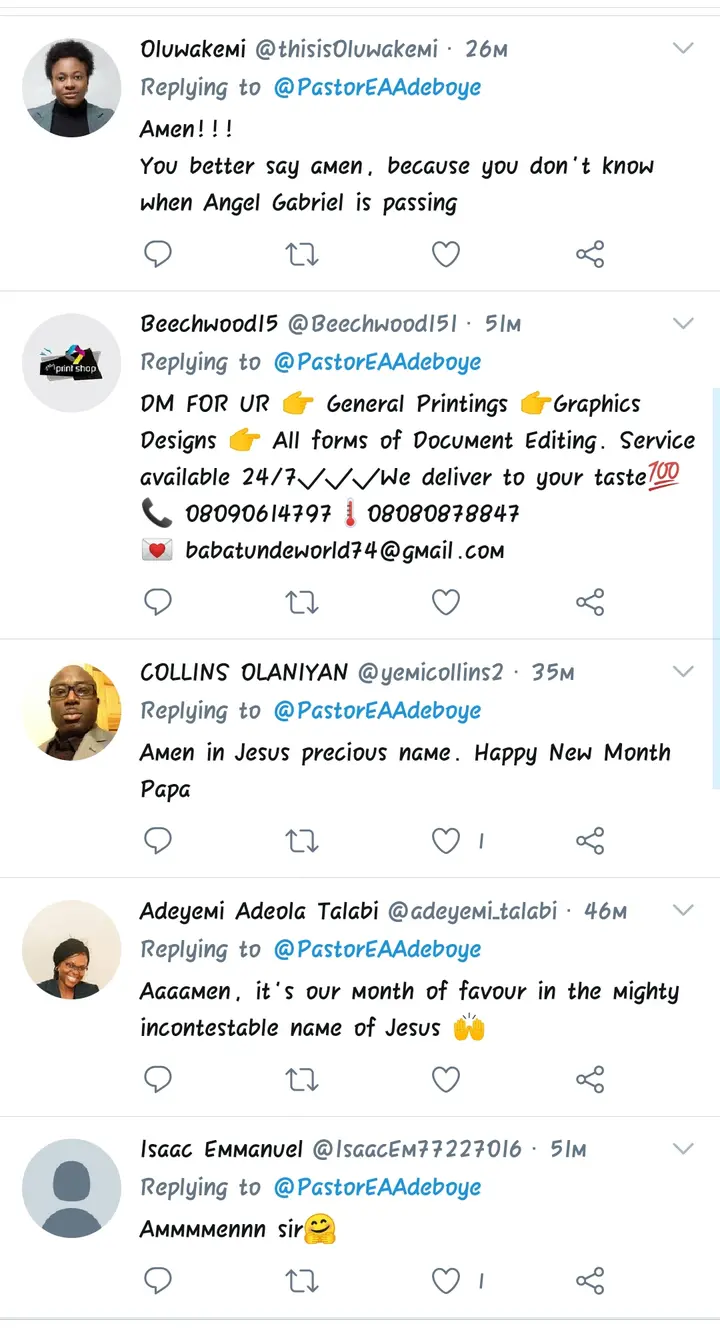This screenshot has width=720, height=1330.
Task: View COLLINS OLANIYAN's profile picture
Action: point(72,711)
